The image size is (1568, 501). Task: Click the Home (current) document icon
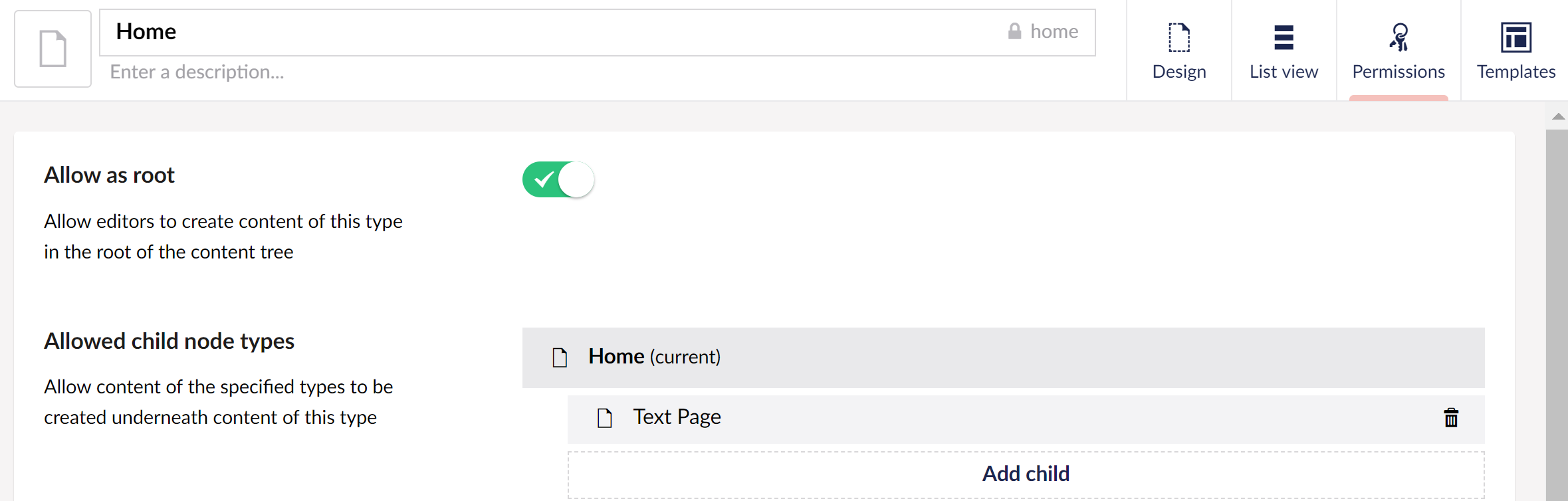click(x=560, y=357)
